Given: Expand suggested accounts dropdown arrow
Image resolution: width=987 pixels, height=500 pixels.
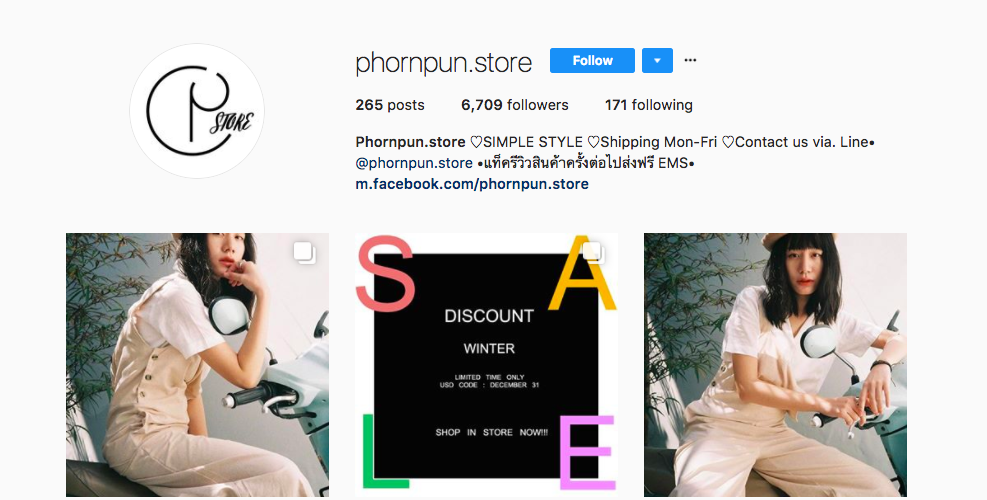Looking at the screenshot, I should pyautogui.click(x=657, y=60).
